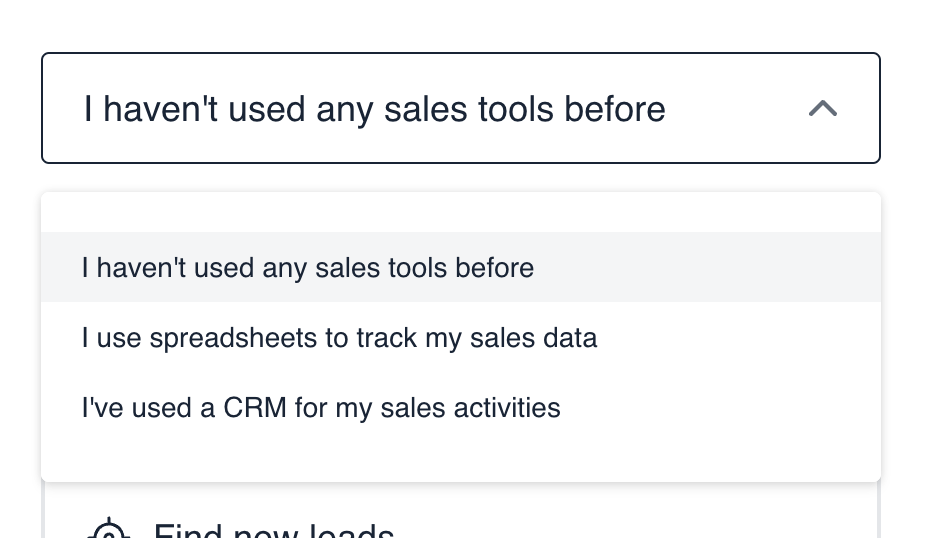Select "I use spreadsheets to track my sales data"

(461, 337)
